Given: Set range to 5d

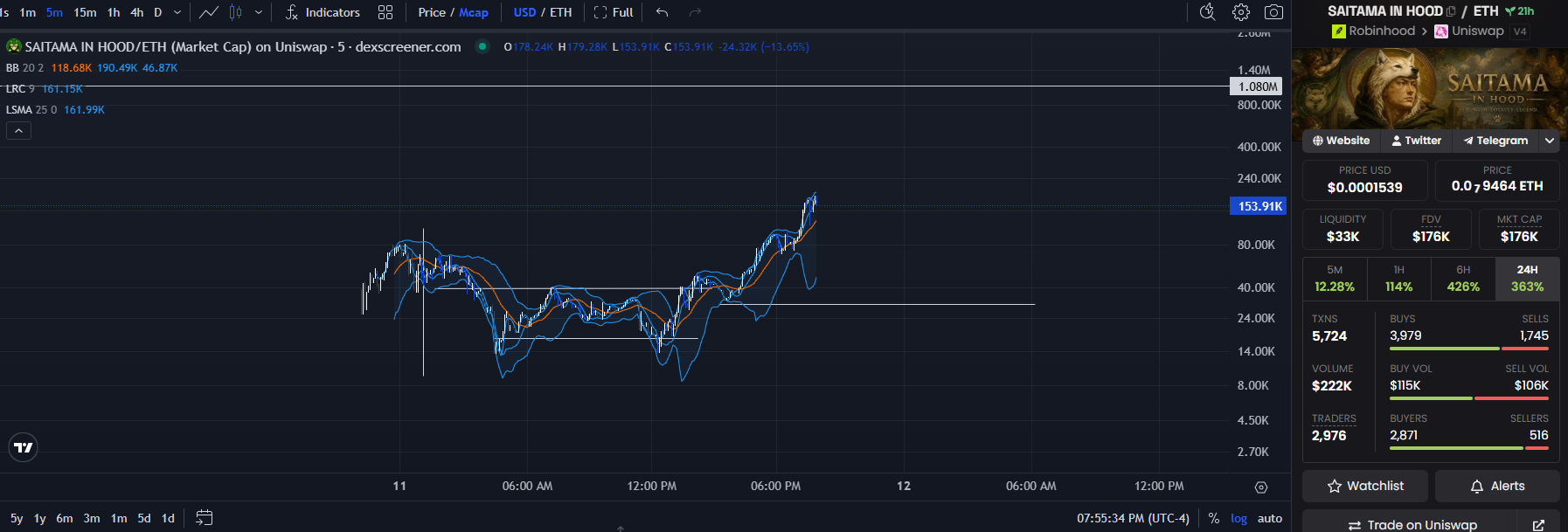Looking at the screenshot, I should click(x=144, y=518).
